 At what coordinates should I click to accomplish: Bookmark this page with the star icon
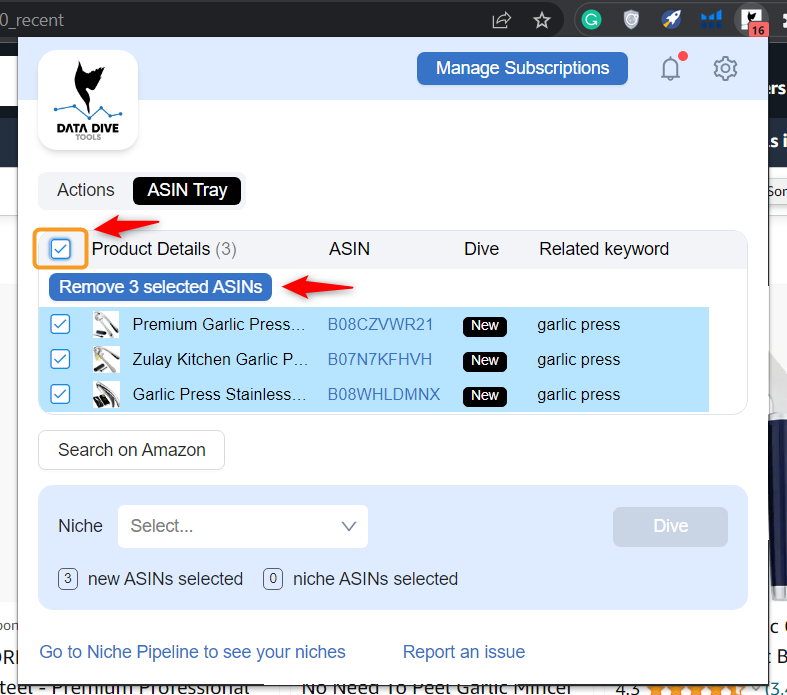click(542, 21)
